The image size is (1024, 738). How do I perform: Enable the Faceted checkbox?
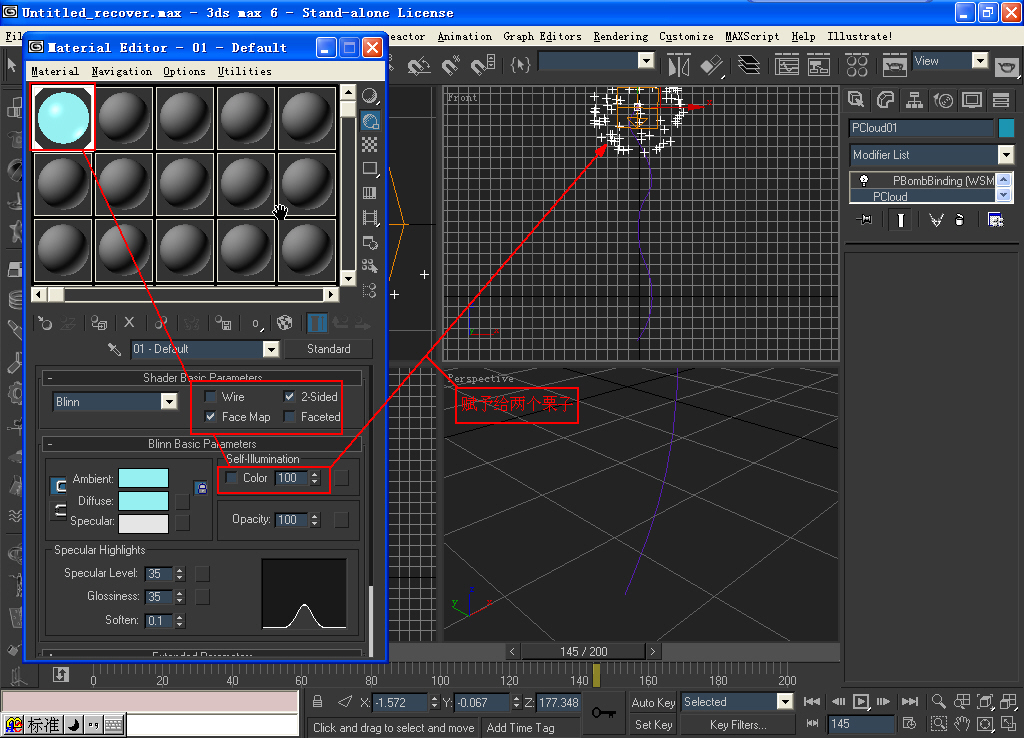pyautogui.click(x=289, y=417)
